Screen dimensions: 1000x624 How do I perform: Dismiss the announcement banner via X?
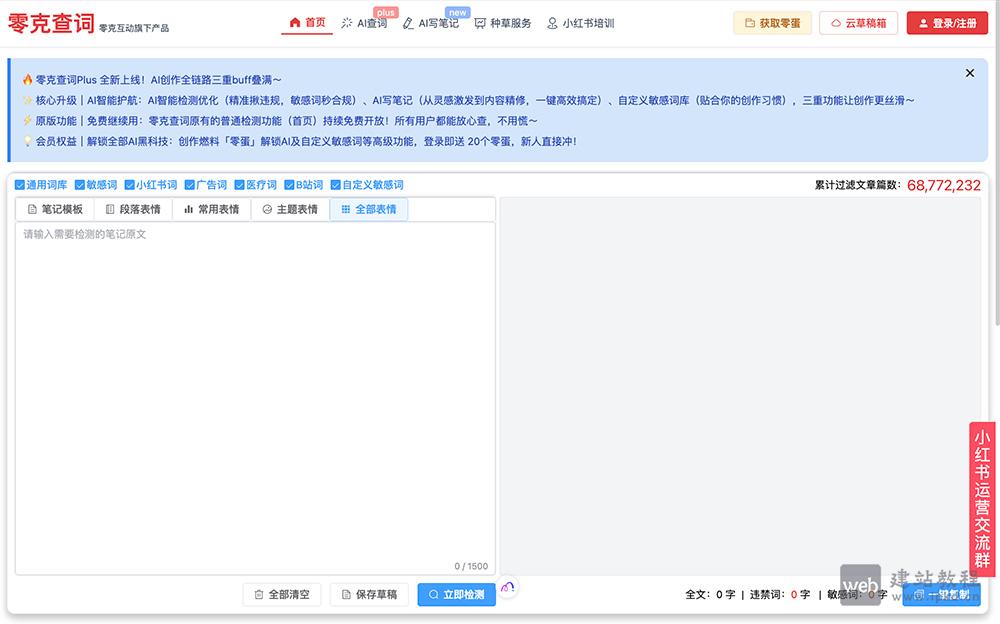969,72
